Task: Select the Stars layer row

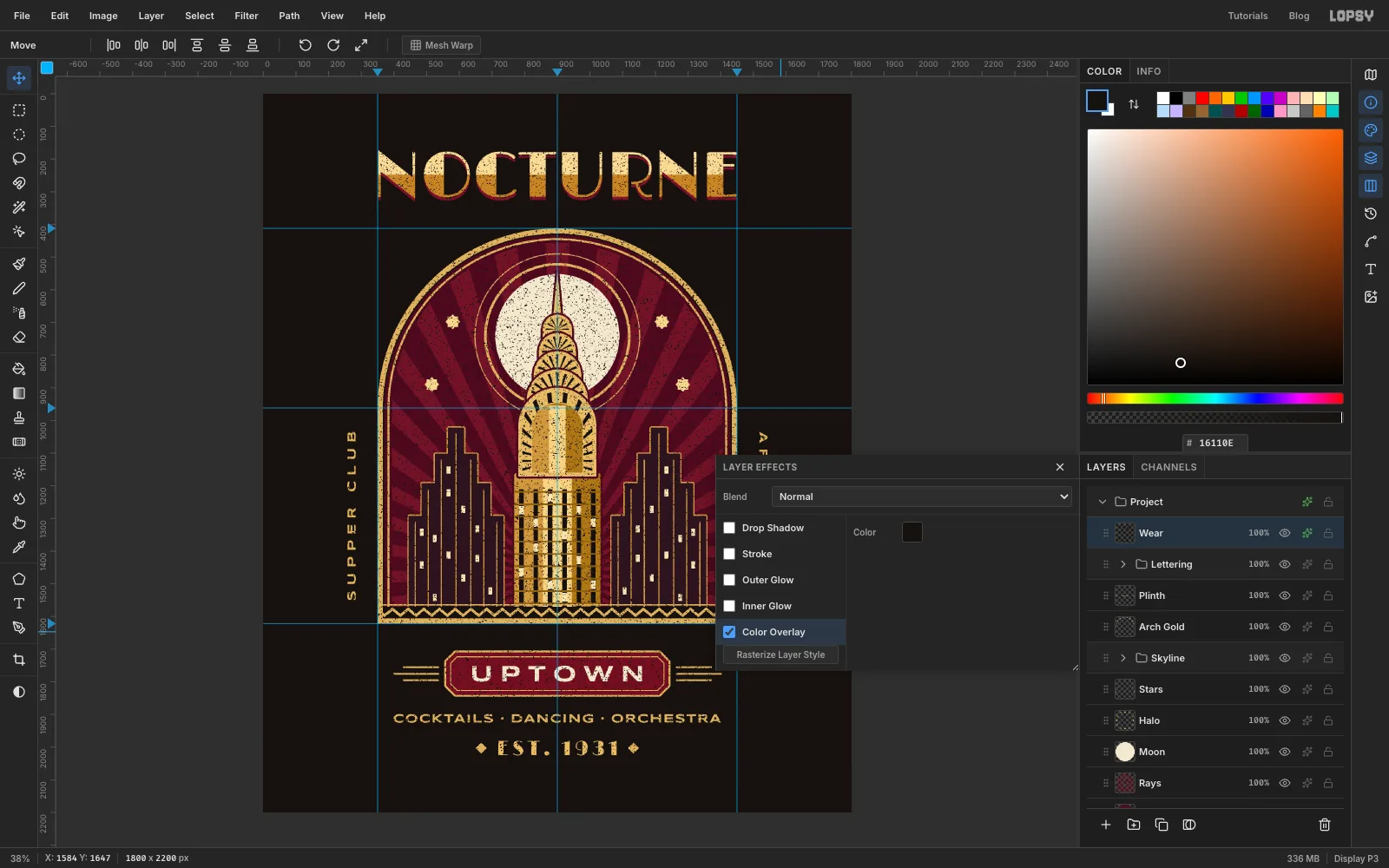Action: pos(1215,689)
